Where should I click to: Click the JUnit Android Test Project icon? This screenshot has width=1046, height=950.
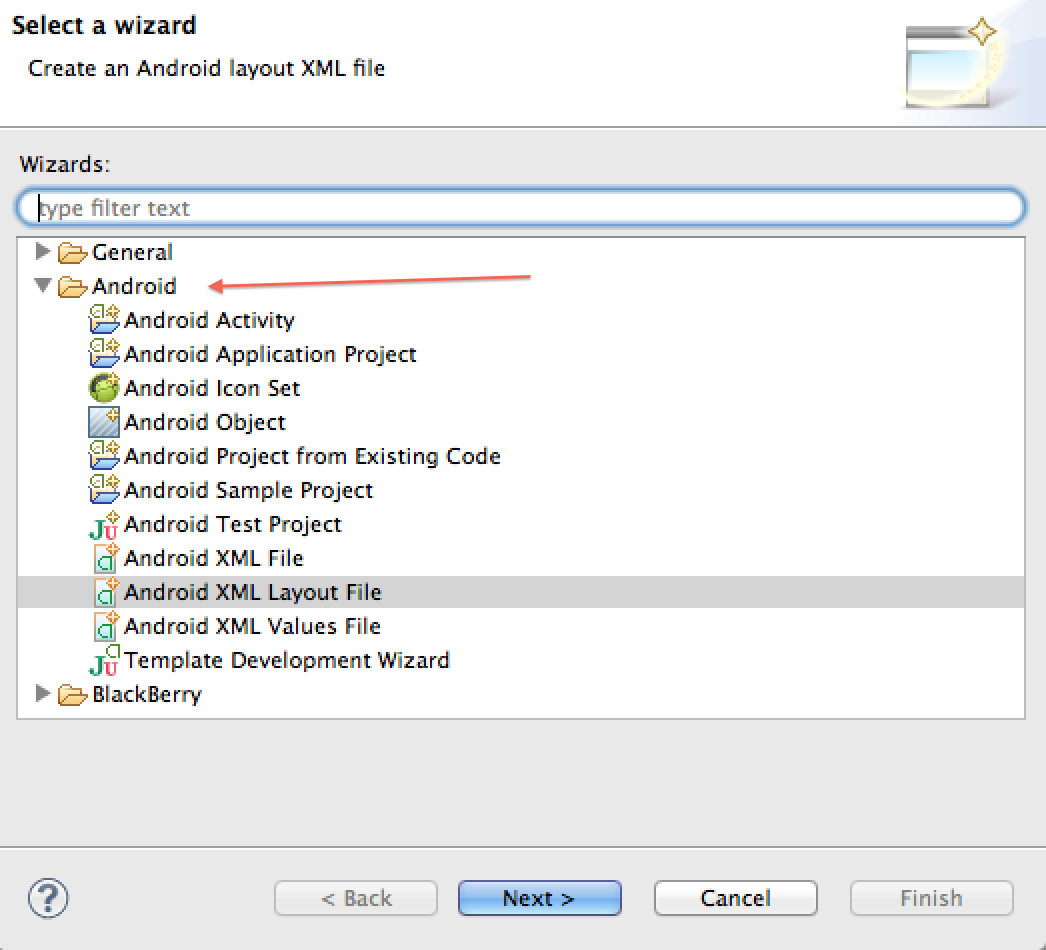click(104, 525)
